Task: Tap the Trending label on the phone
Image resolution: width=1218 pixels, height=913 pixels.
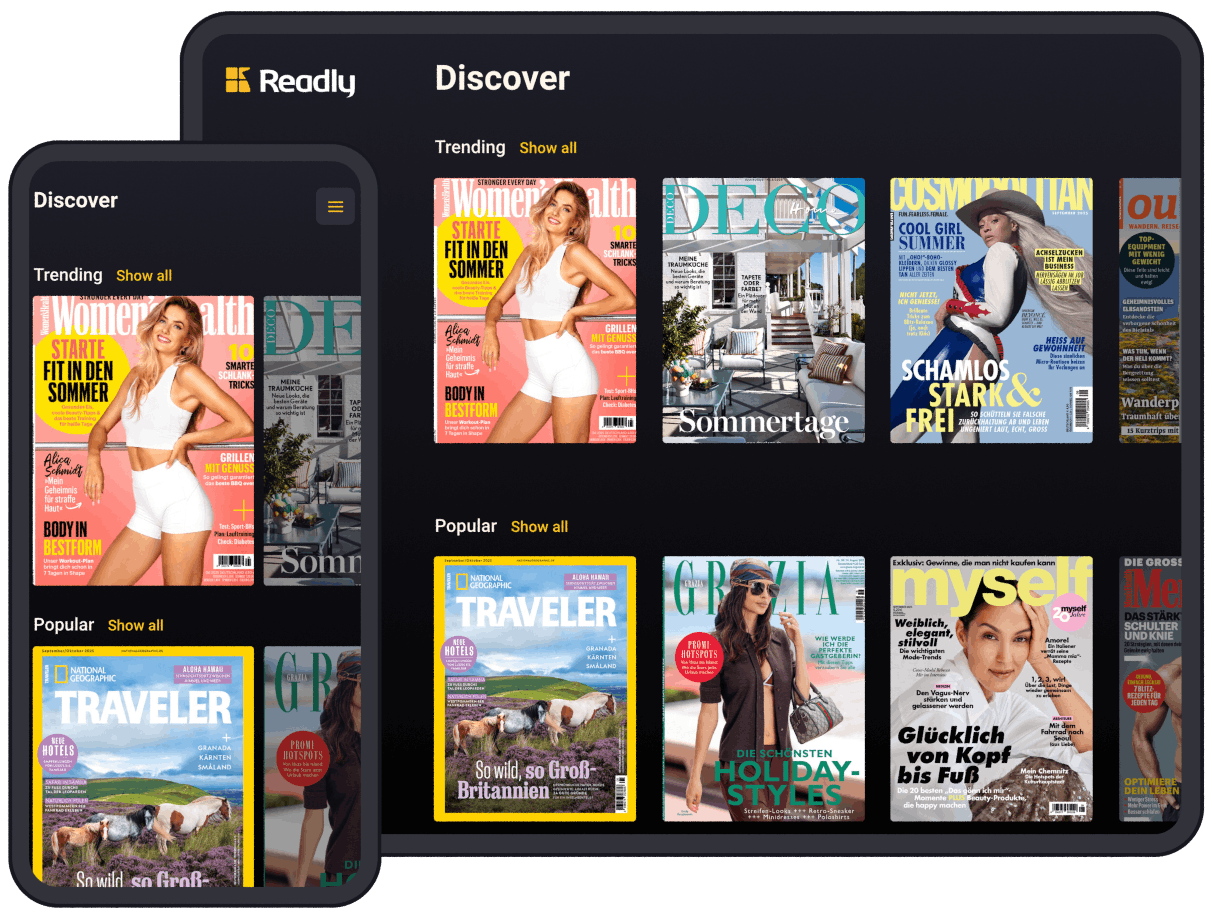Action: 68,275
